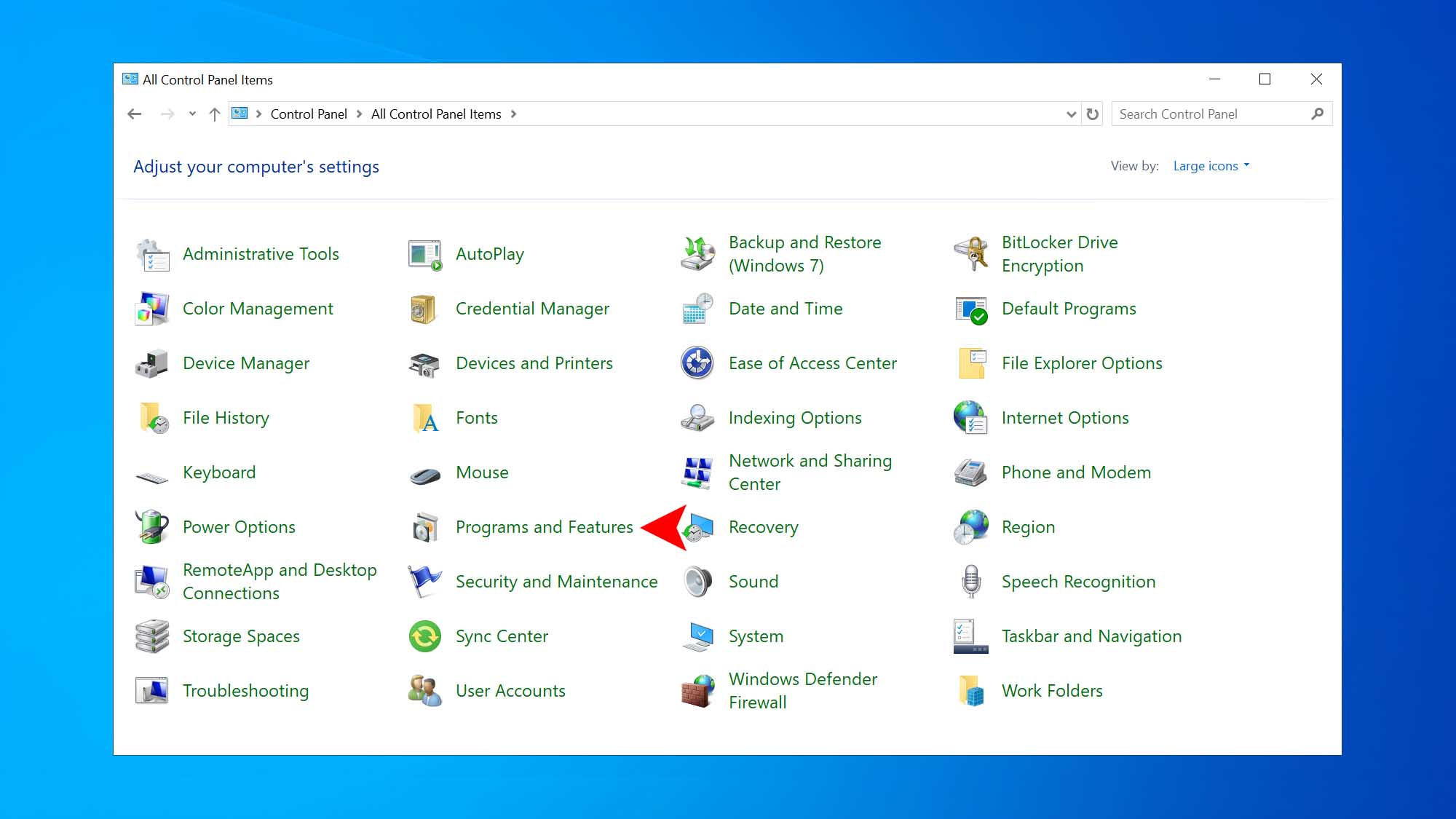Open RemoteApp and Desktop Connections link

[280, 582]
